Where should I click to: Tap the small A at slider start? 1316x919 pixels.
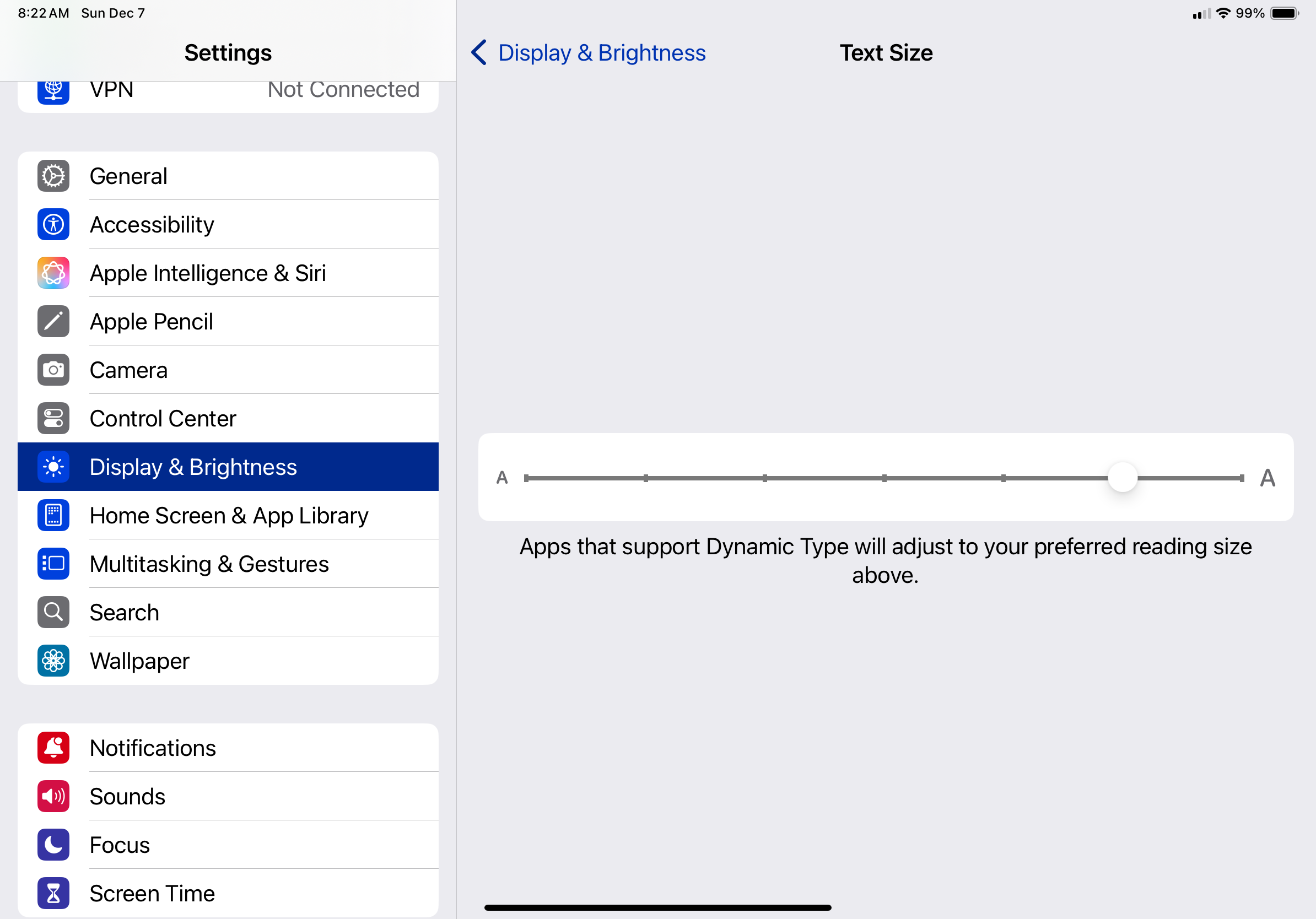[x=502, y=478]
